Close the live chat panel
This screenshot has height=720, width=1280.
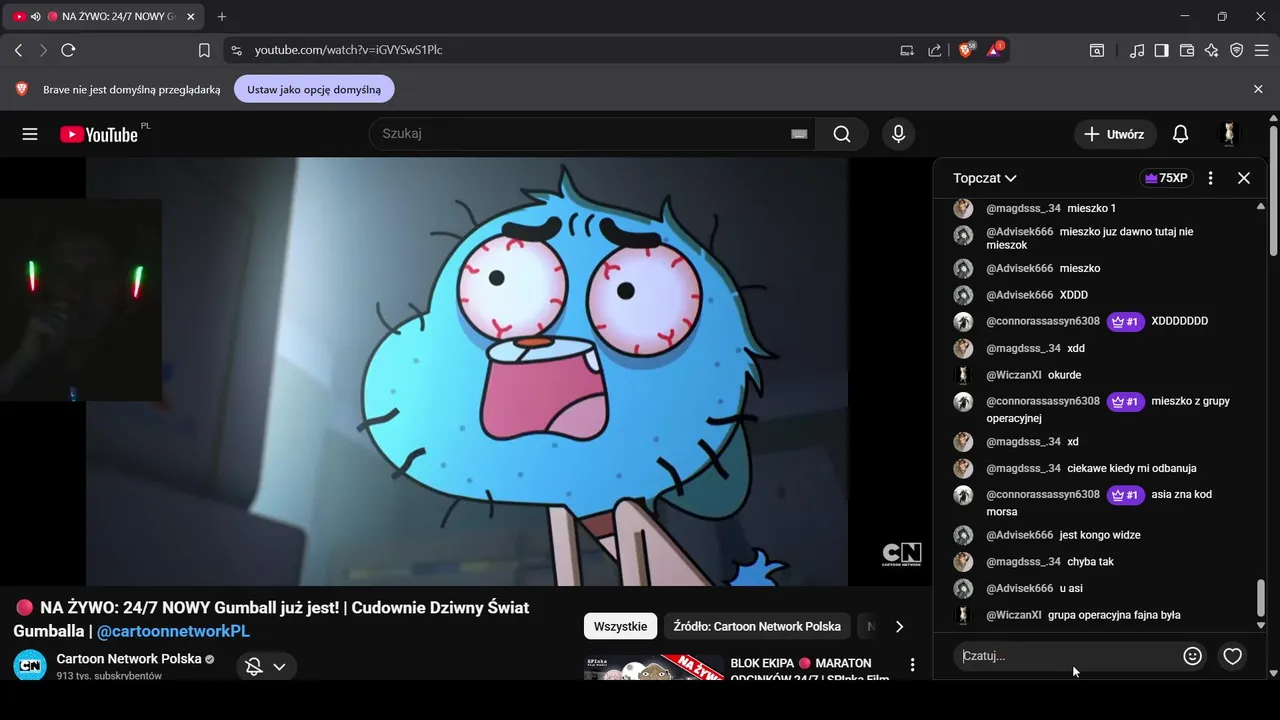pyautogui.click(x=1244, y=178)
